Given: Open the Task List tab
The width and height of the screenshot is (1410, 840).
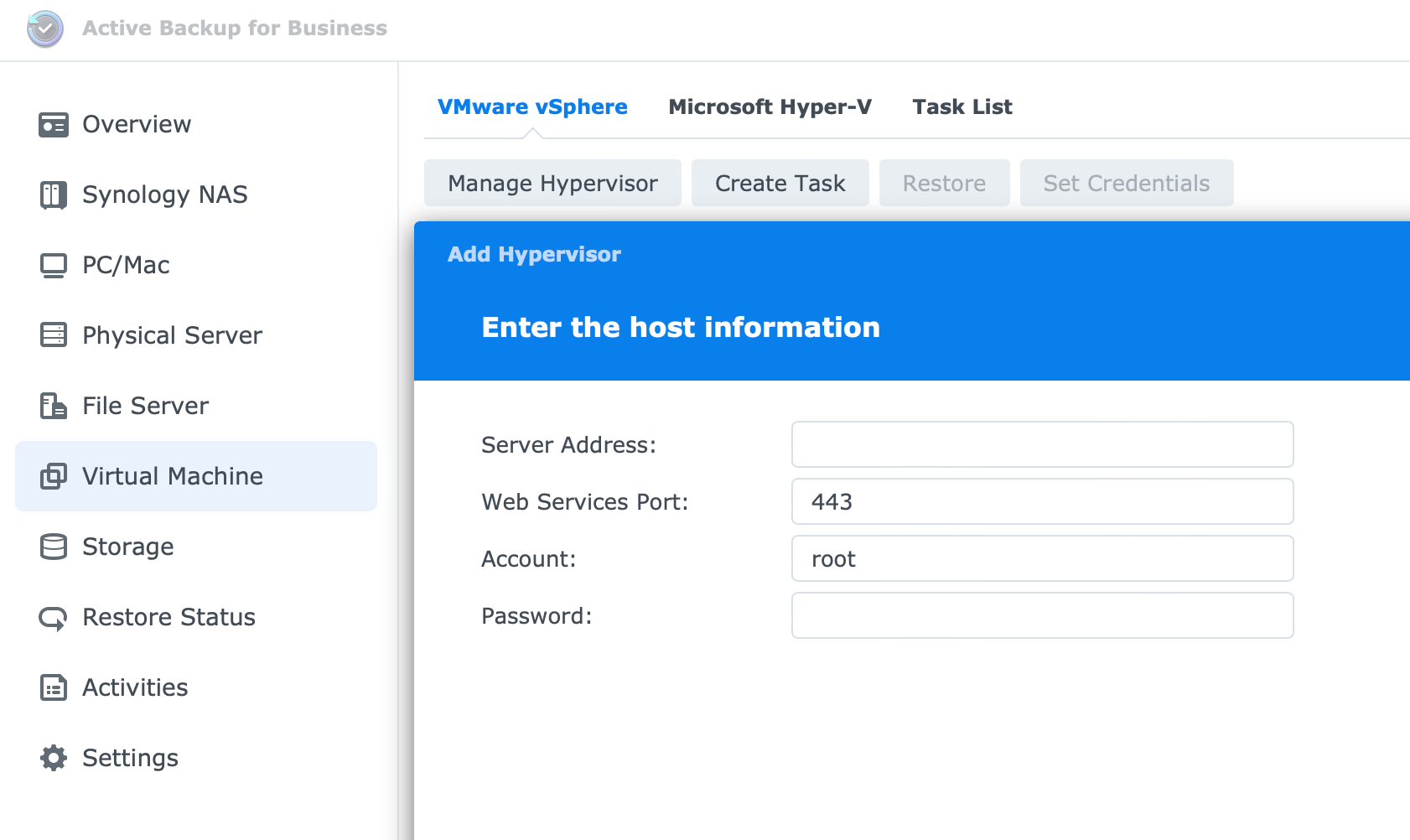Looking at the screenshot, I should (962, 107).
